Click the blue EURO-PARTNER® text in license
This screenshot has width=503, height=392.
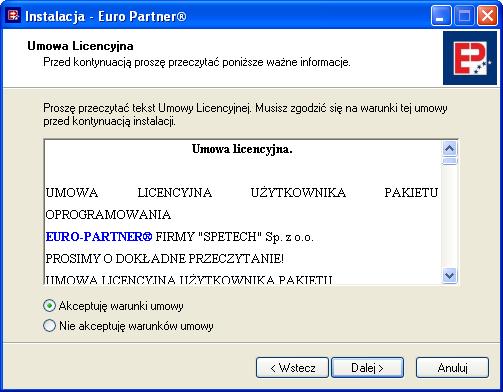pyautogui.click(x=99, y=237)
